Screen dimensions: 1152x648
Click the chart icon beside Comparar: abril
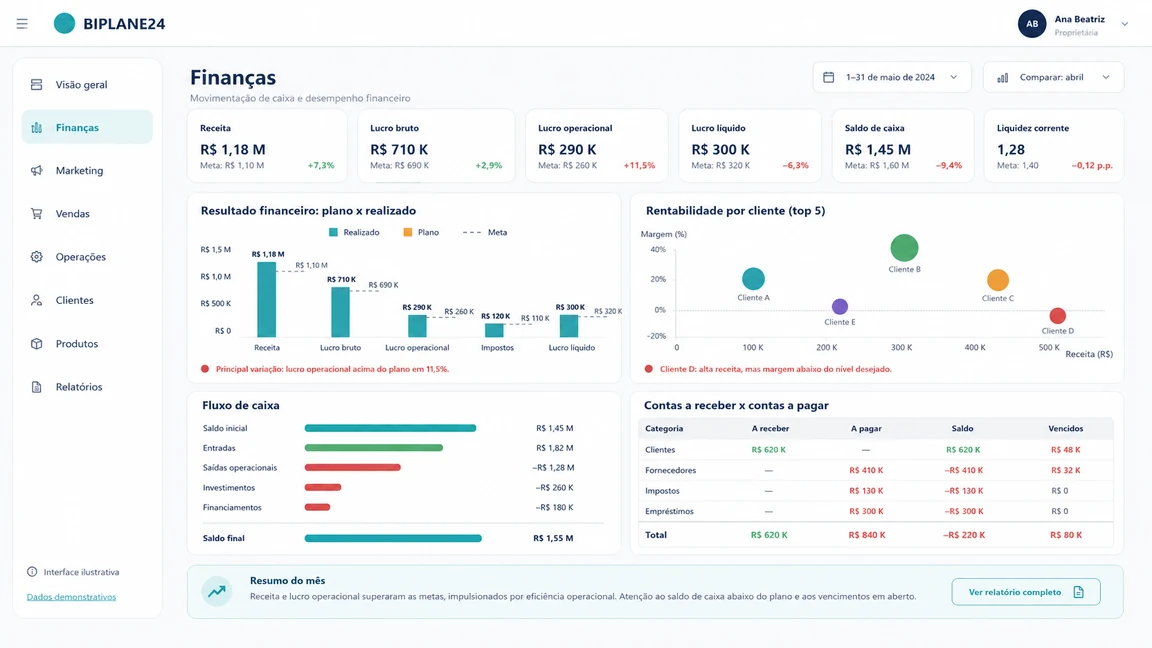[1002, 77]
